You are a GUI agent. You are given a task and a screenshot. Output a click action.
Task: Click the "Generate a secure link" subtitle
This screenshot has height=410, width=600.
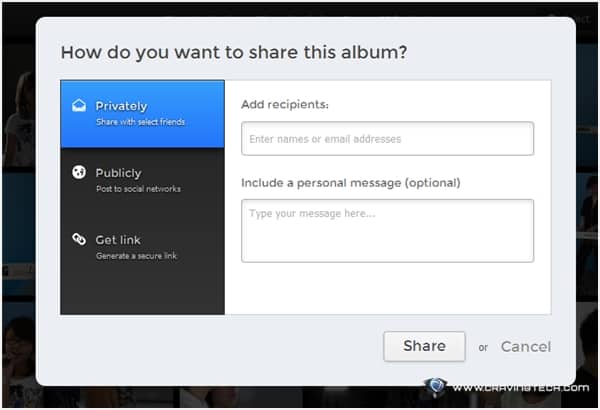coord(137,256)
